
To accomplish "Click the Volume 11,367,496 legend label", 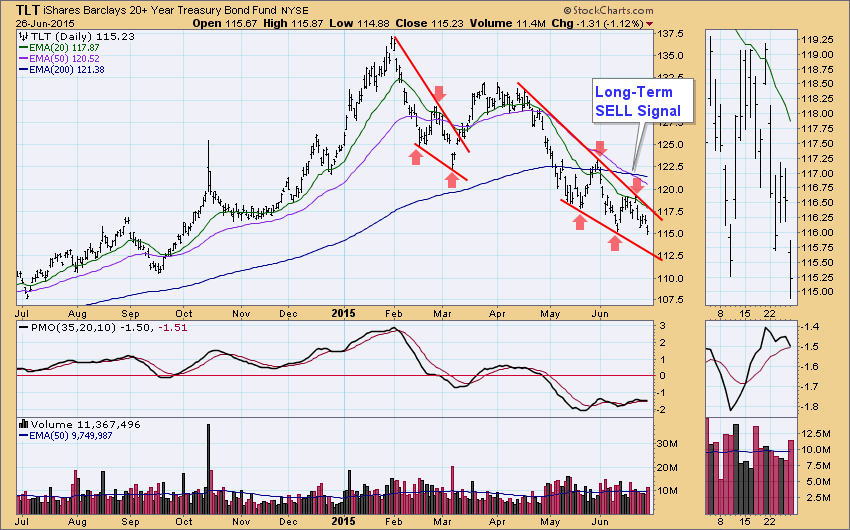I will click(86, 424).
